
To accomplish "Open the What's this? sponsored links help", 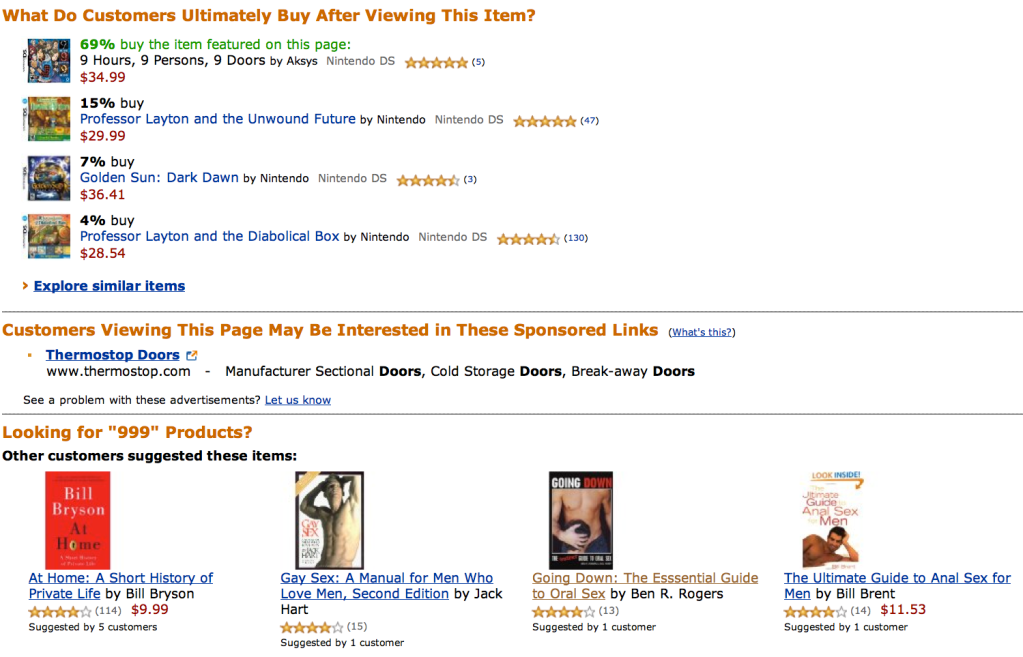I will [x=702, y=332].
